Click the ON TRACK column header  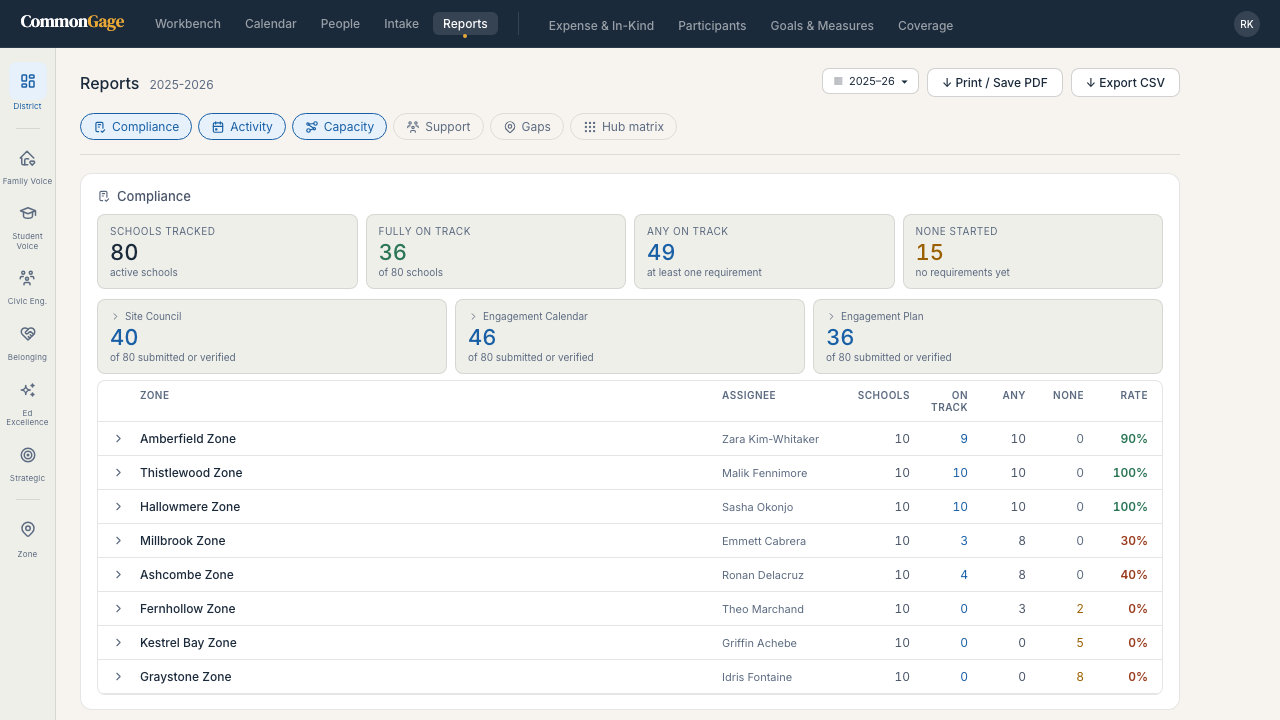[949, 401]
